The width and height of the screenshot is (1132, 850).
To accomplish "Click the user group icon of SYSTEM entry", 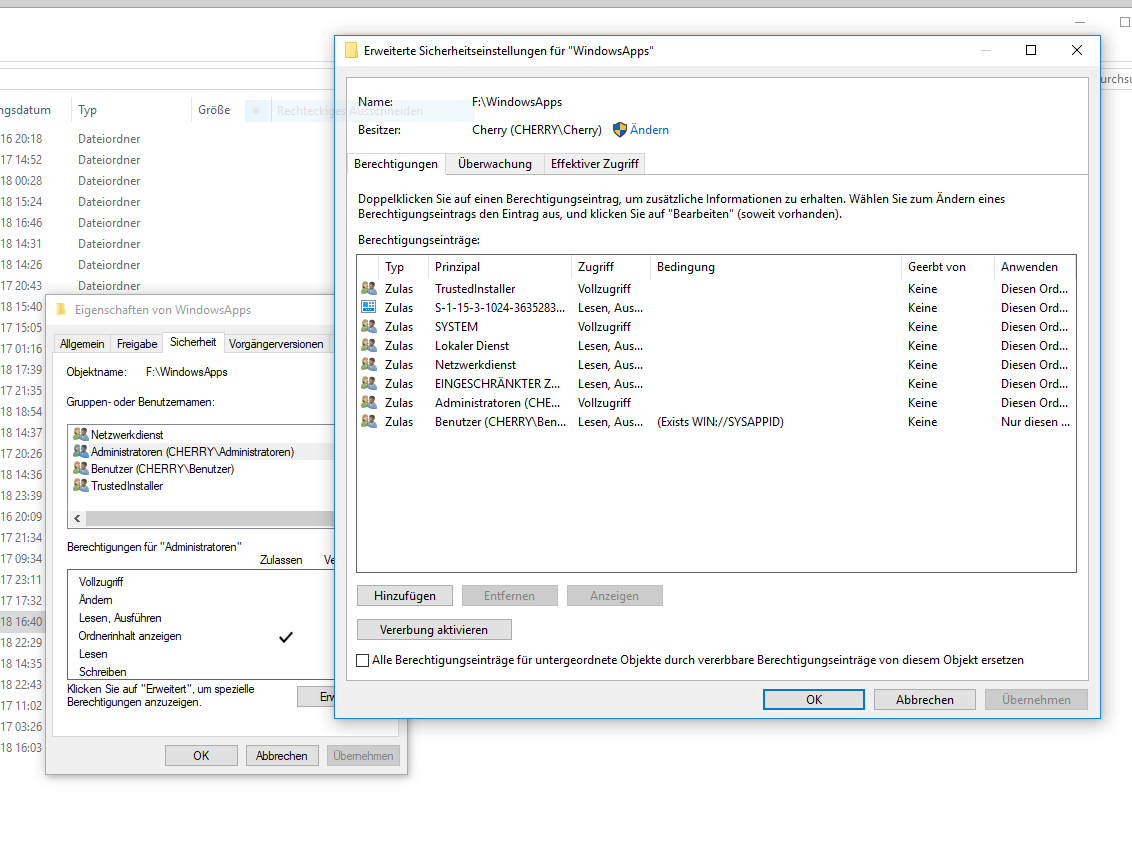I will click(x=369, y=326).
